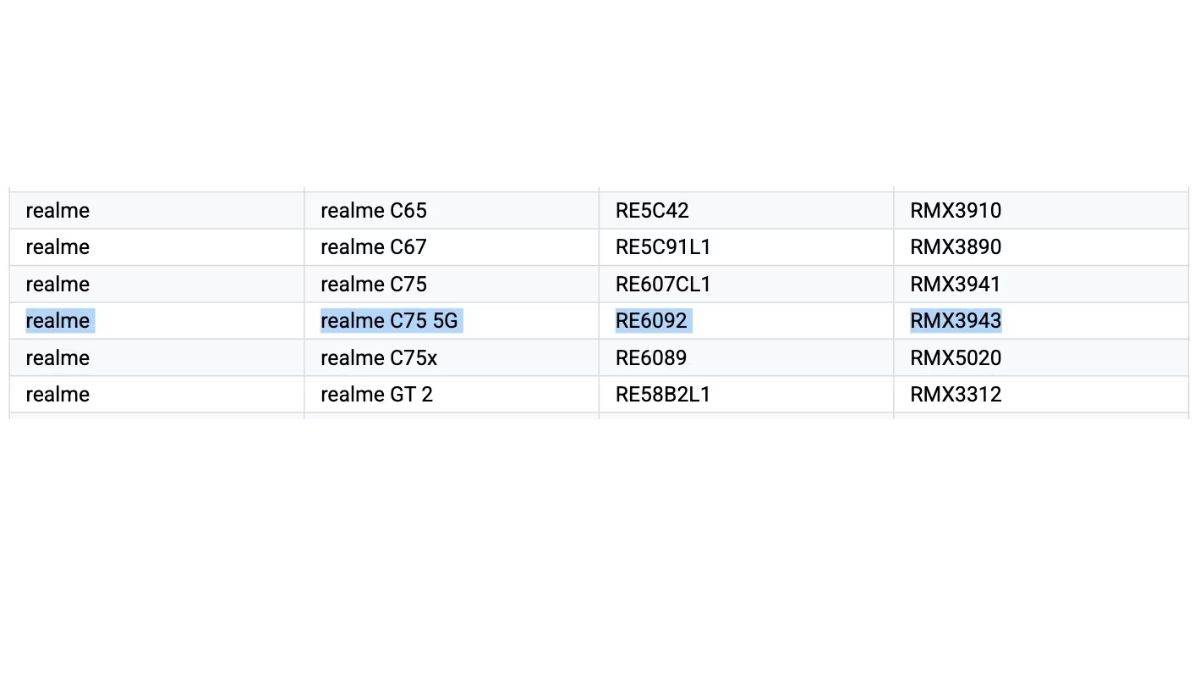Image resolution: width=1200 pixels, height=675 pixels.
Task: Select the brand cell in the GT 2 row
Action: click(x=57, y=395)
